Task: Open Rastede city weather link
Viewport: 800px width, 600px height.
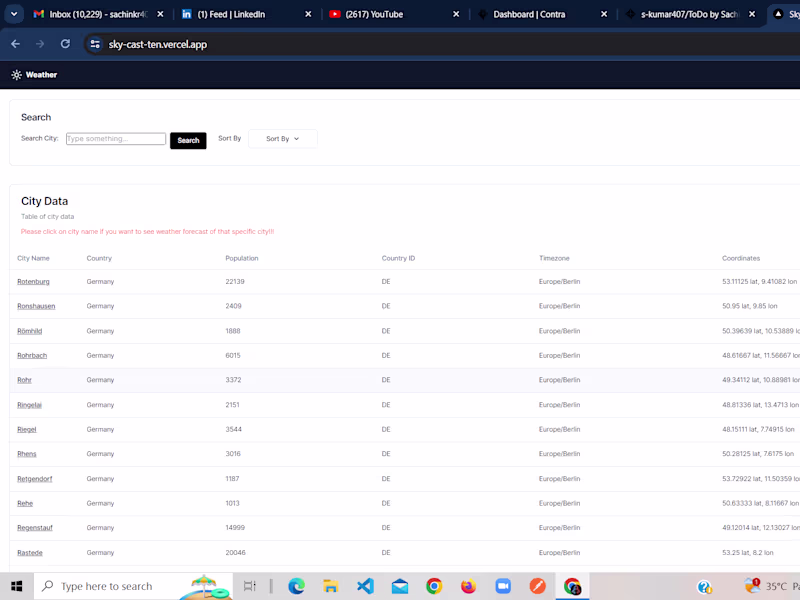Action: click(x=30, y=553)
